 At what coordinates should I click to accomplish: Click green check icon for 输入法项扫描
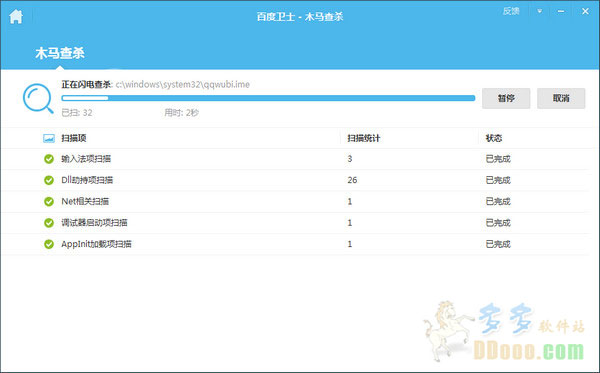tap(49, 159)
